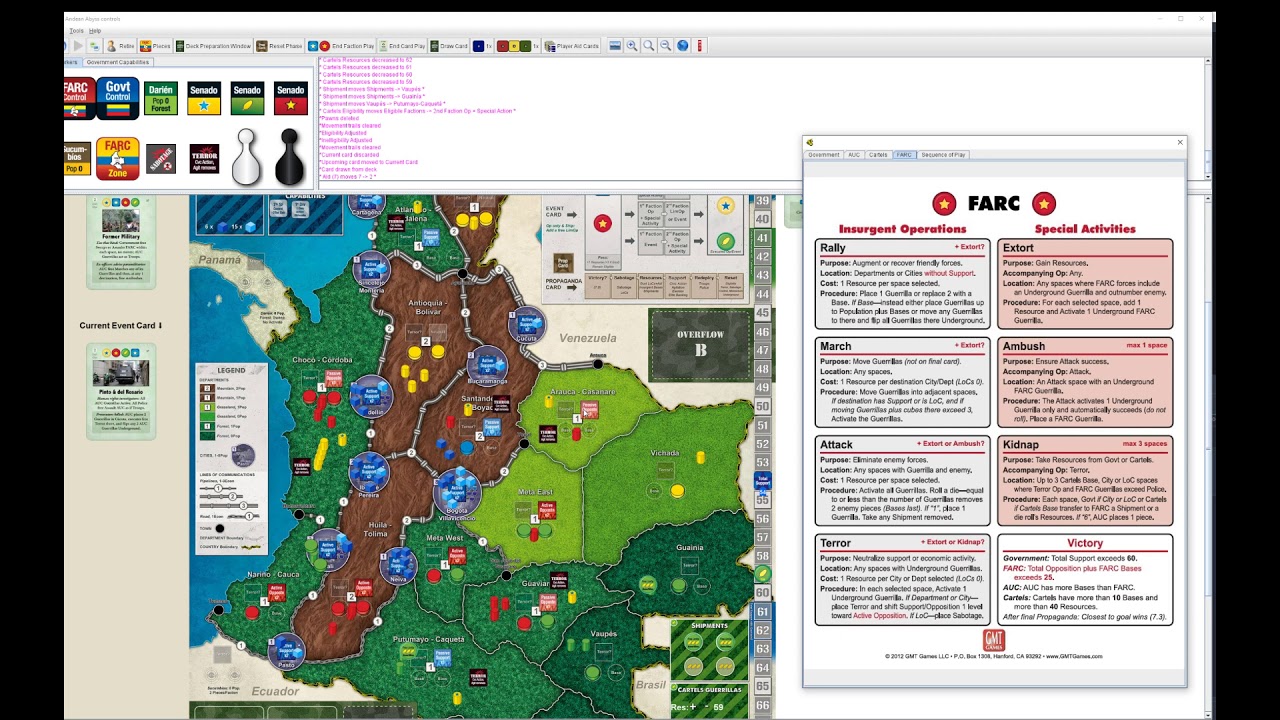Screen dimensions: 1280x720
Task: Click the Cúcuta city circle
Action: pos(527,323)
